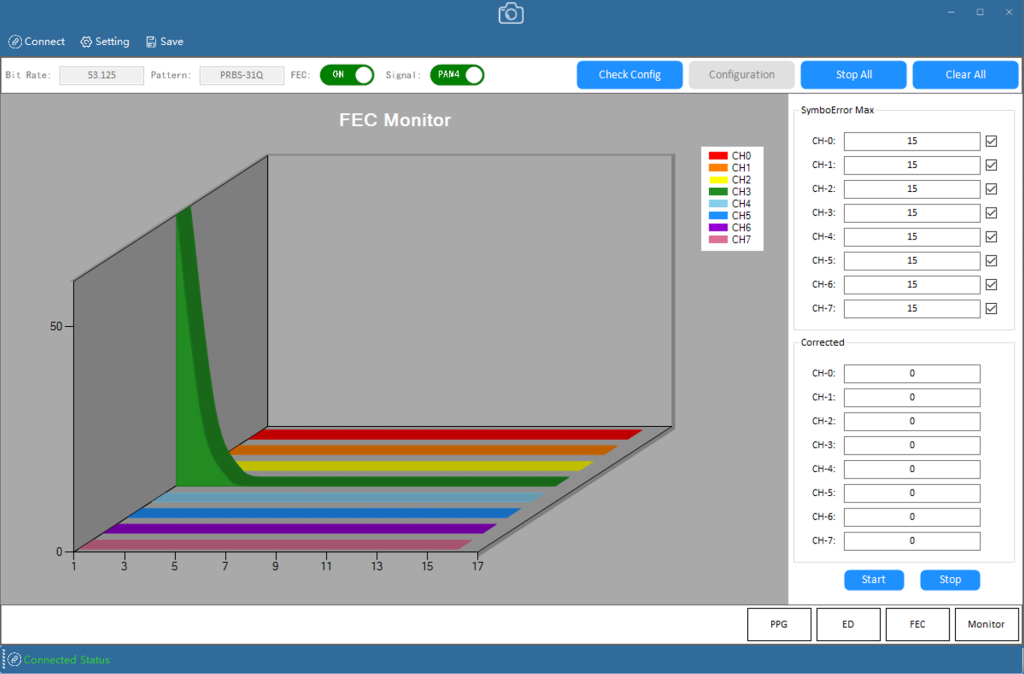The height and width of the screenshot is (674, 1024).
Task: Click the CH3 green legend swatch
Action: point(718,192)
